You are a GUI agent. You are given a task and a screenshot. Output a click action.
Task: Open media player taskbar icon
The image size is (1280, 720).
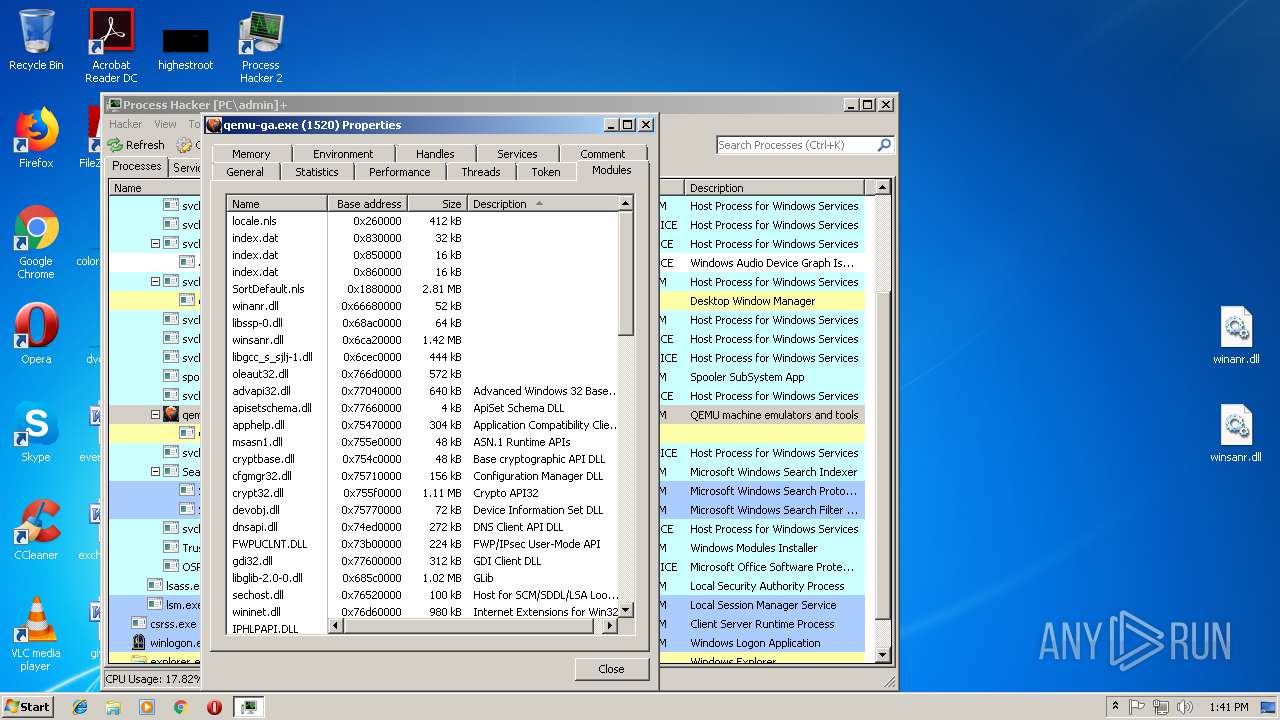tap(147, 707)
